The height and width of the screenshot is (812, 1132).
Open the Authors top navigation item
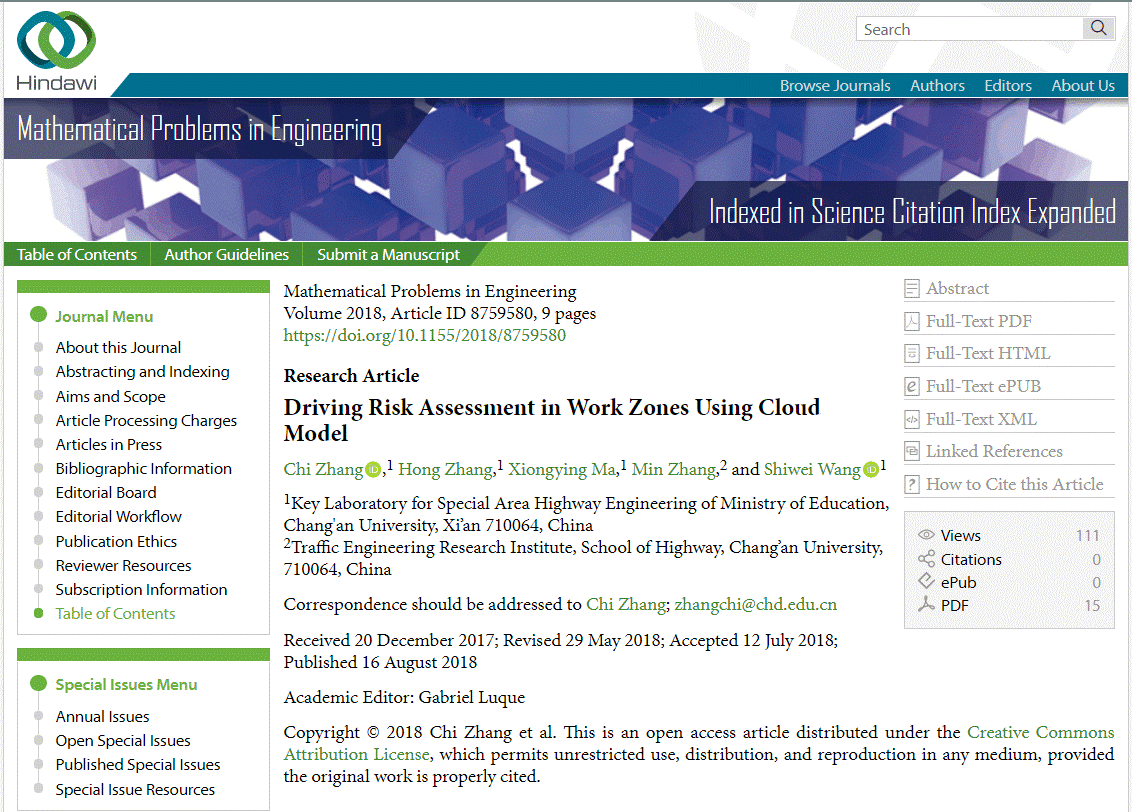[937, 85]
